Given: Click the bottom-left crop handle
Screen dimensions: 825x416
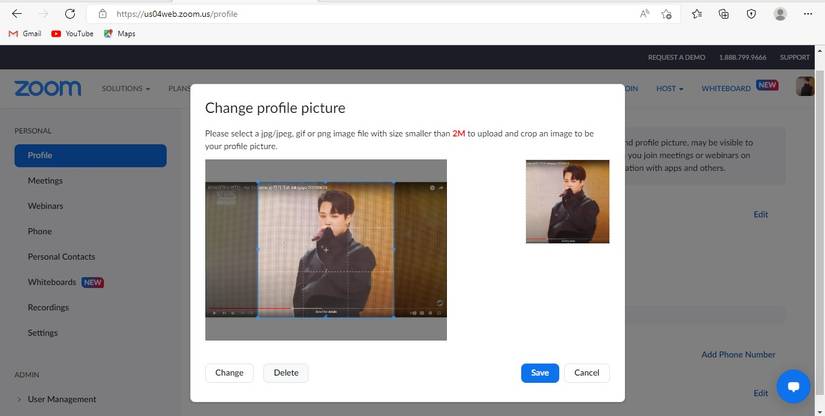Looking at the screenshot, I should [258, 317].
